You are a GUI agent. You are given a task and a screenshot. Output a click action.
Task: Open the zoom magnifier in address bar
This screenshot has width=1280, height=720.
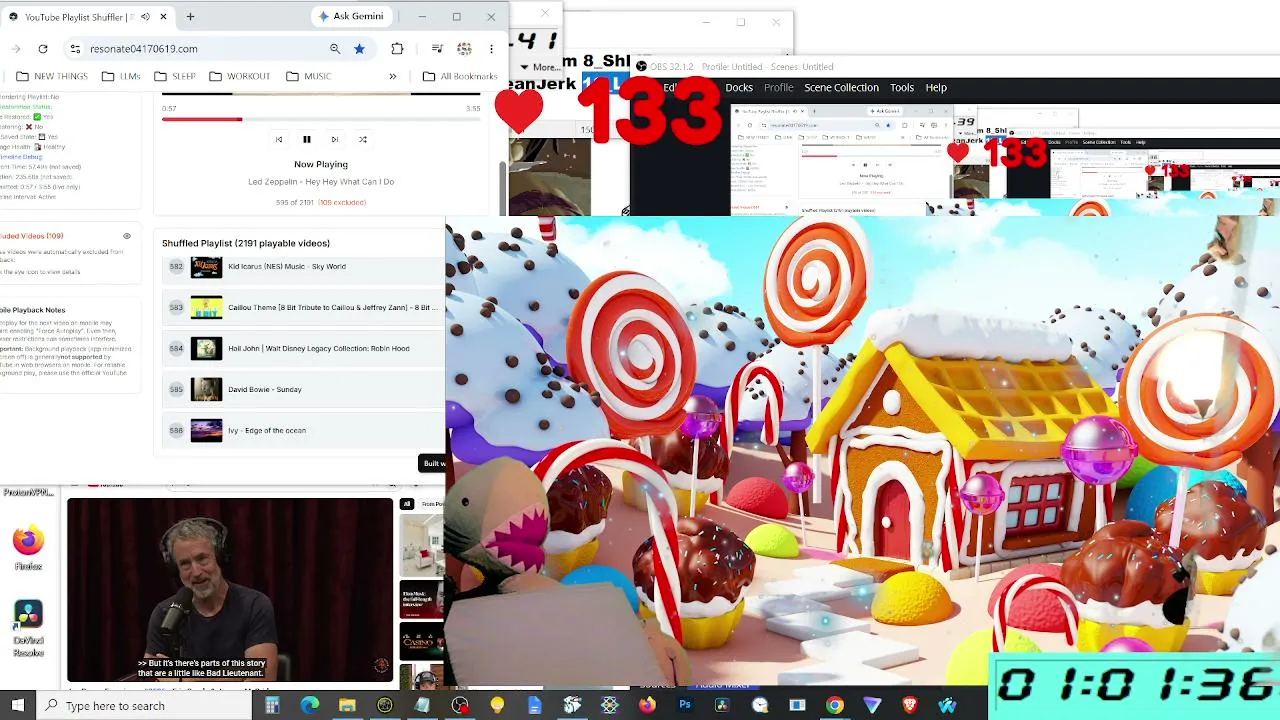[x=335, y=48]
